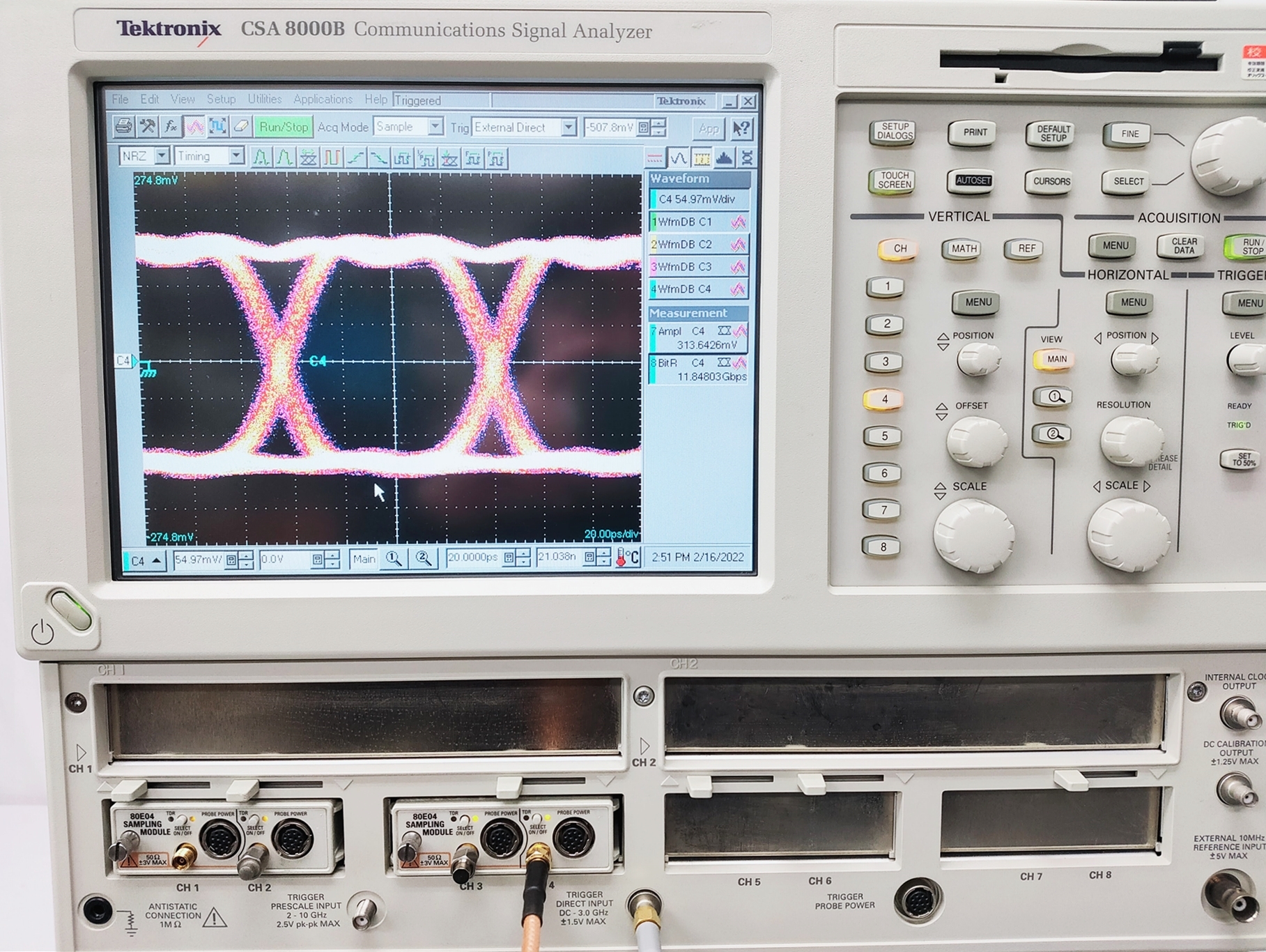1266x952 pixels.
Task: Toggle the WfmDB C2 waveform row
Action: pyautogui.click(x=699, y=244)
